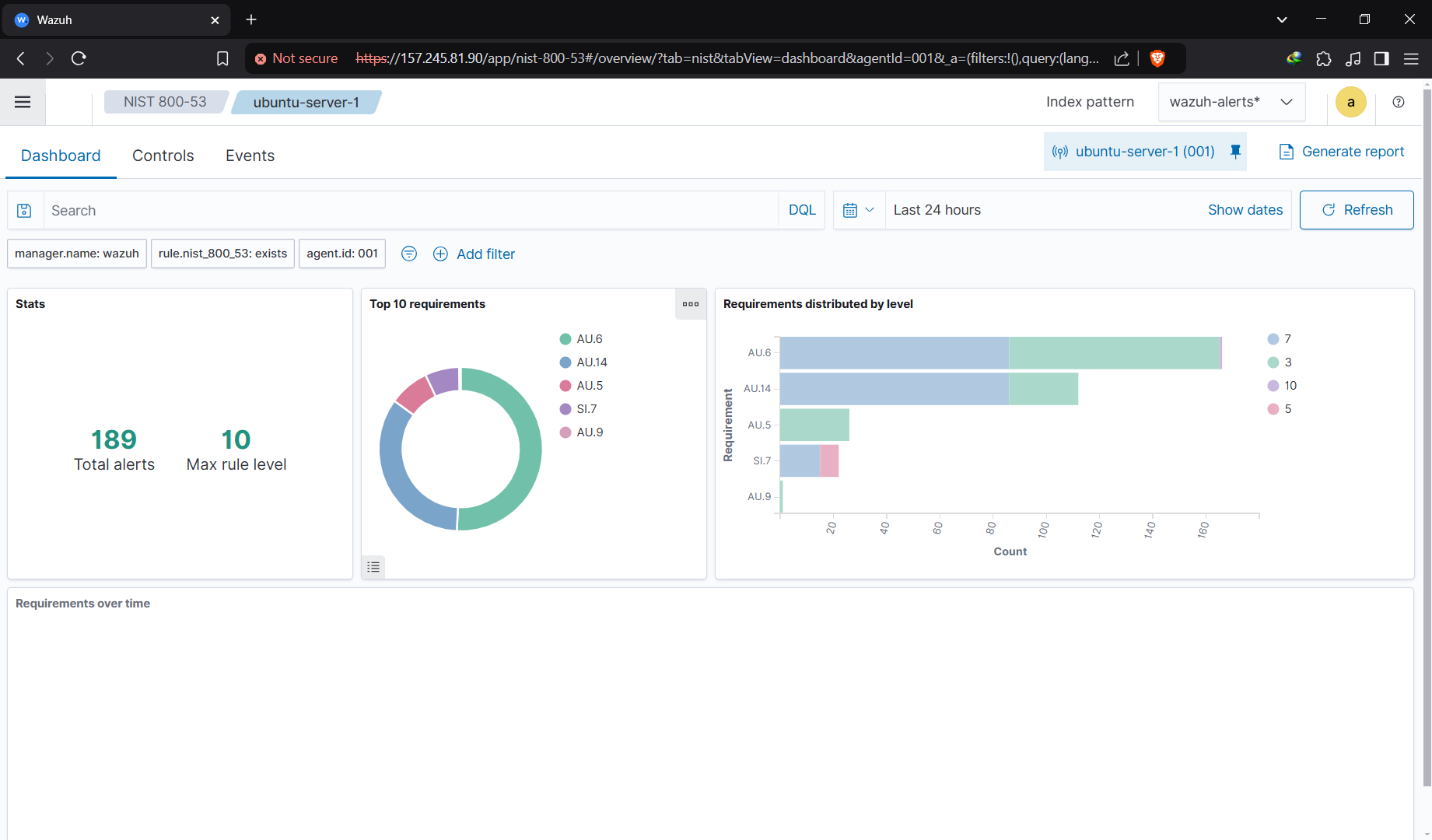Viewport: 1432px width, 840px height.
Task: Open the user avatar 'a' menu
Action: (x=1351, y=102)
